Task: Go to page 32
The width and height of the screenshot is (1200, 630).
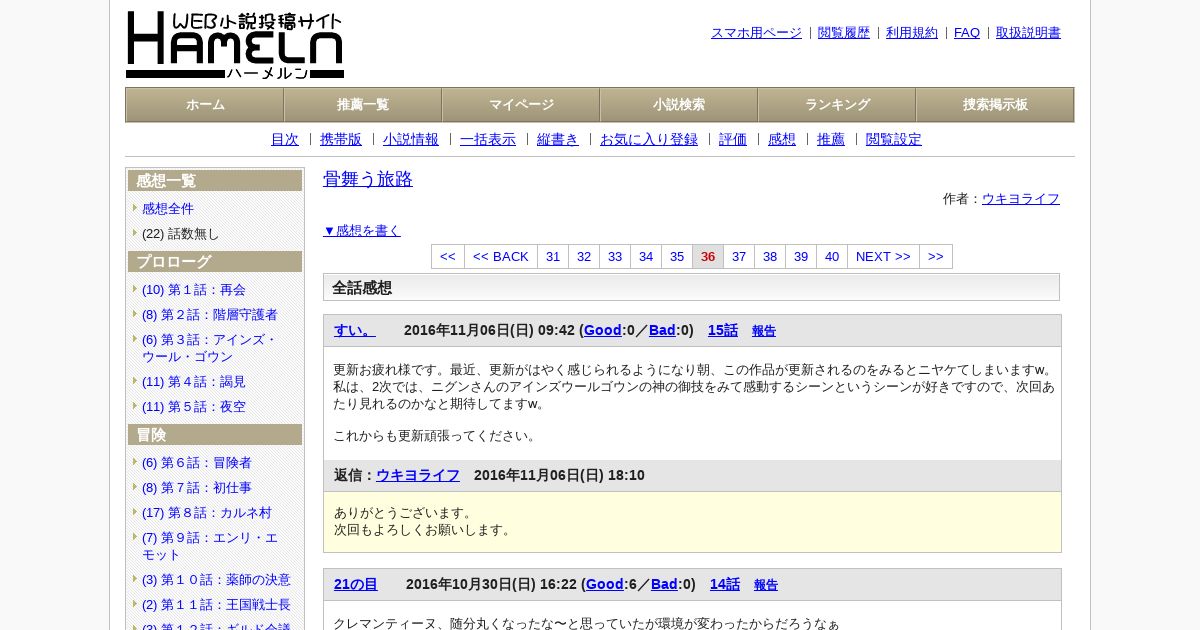Action: [x=584, y=256]
